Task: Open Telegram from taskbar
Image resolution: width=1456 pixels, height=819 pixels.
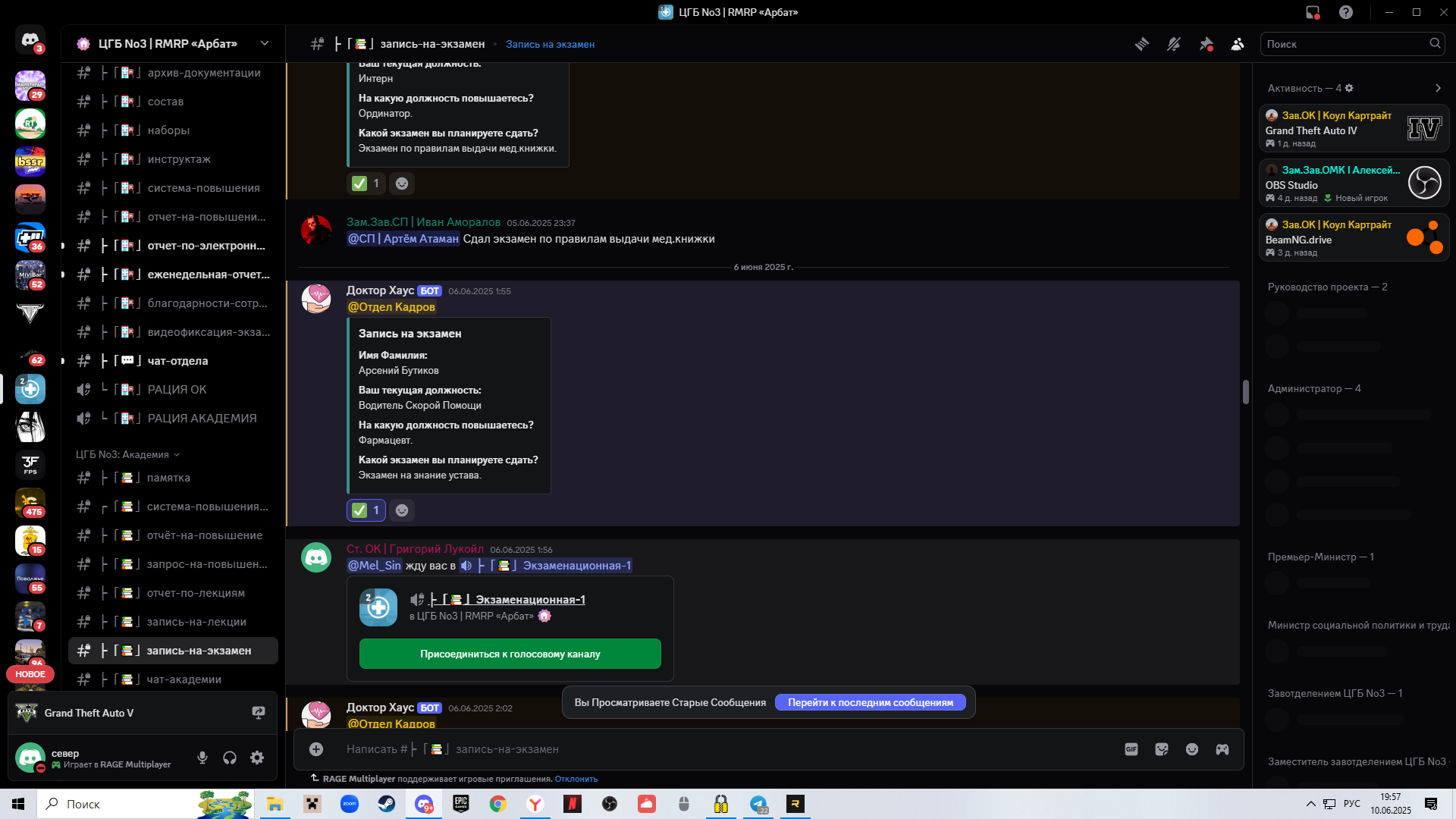Action: pos(758,804)
